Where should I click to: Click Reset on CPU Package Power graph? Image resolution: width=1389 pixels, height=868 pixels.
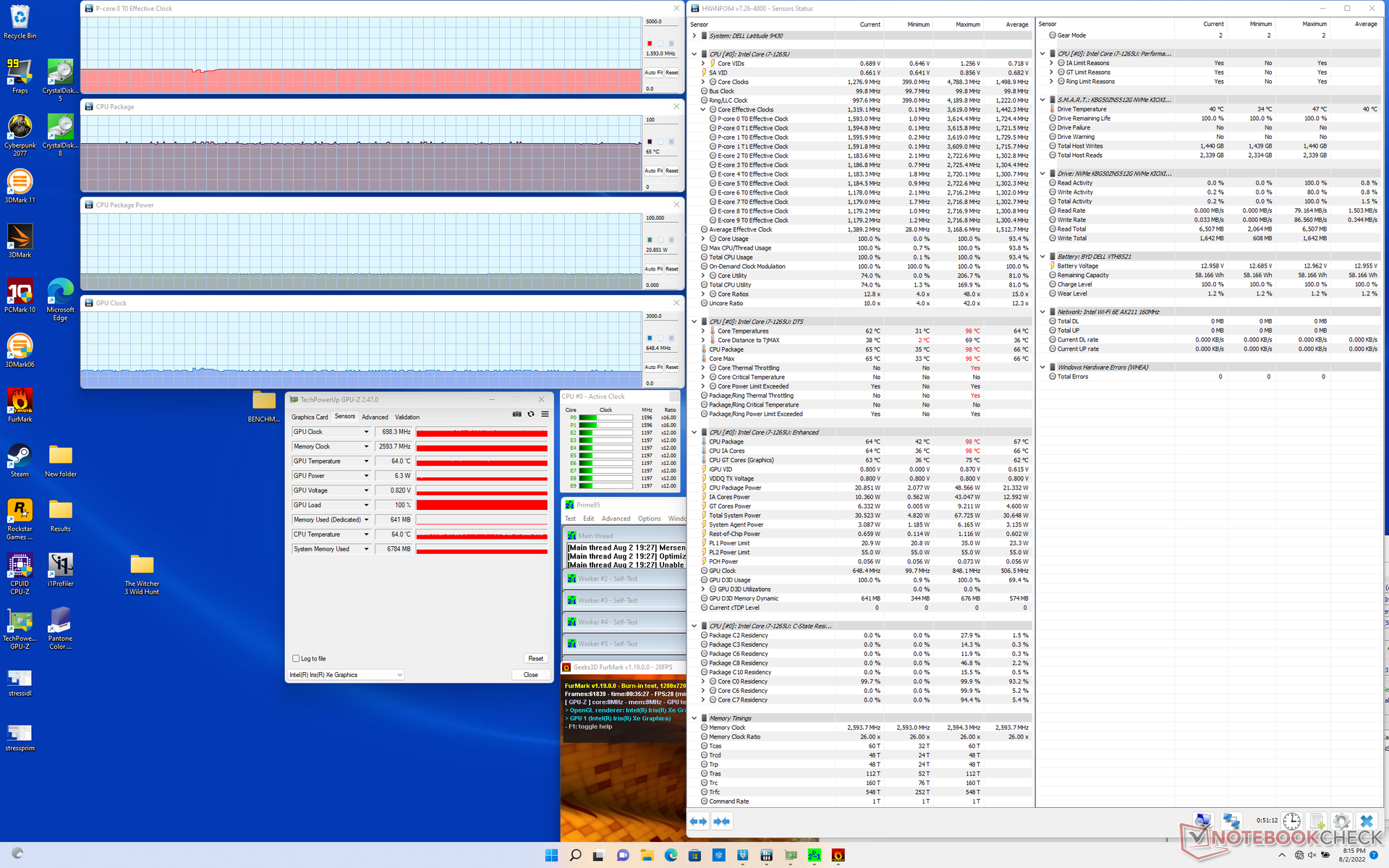point(672,269)
